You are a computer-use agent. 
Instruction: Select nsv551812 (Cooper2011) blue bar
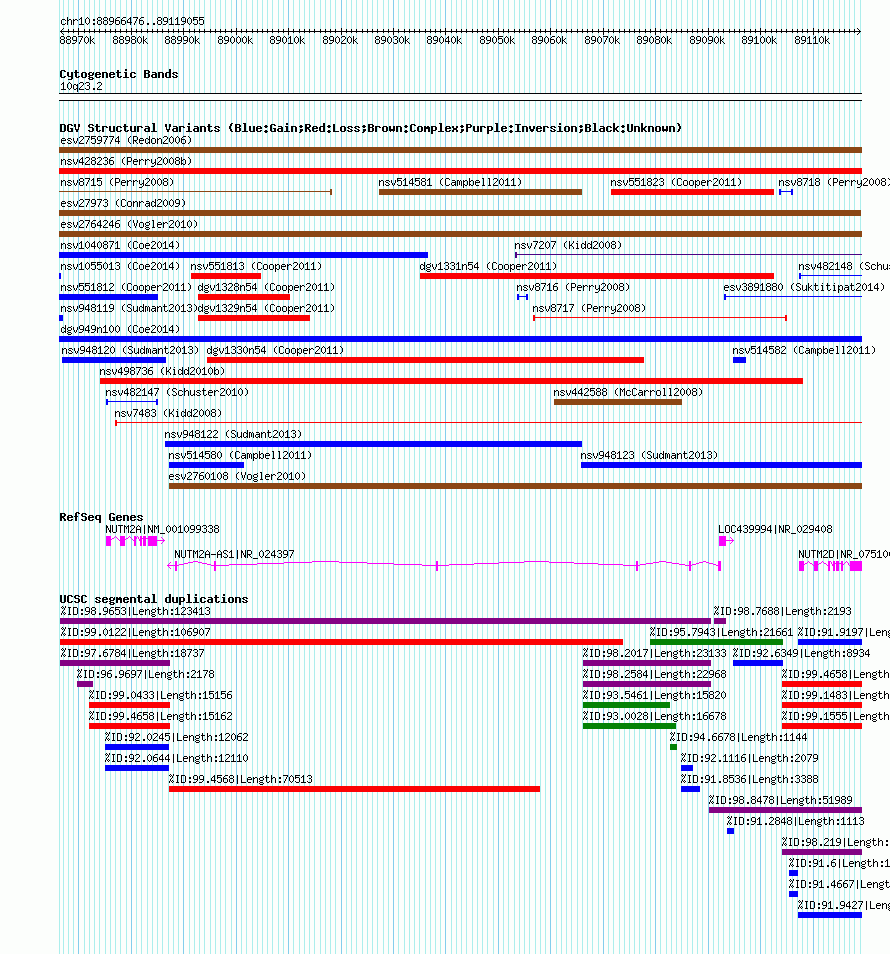108,297
